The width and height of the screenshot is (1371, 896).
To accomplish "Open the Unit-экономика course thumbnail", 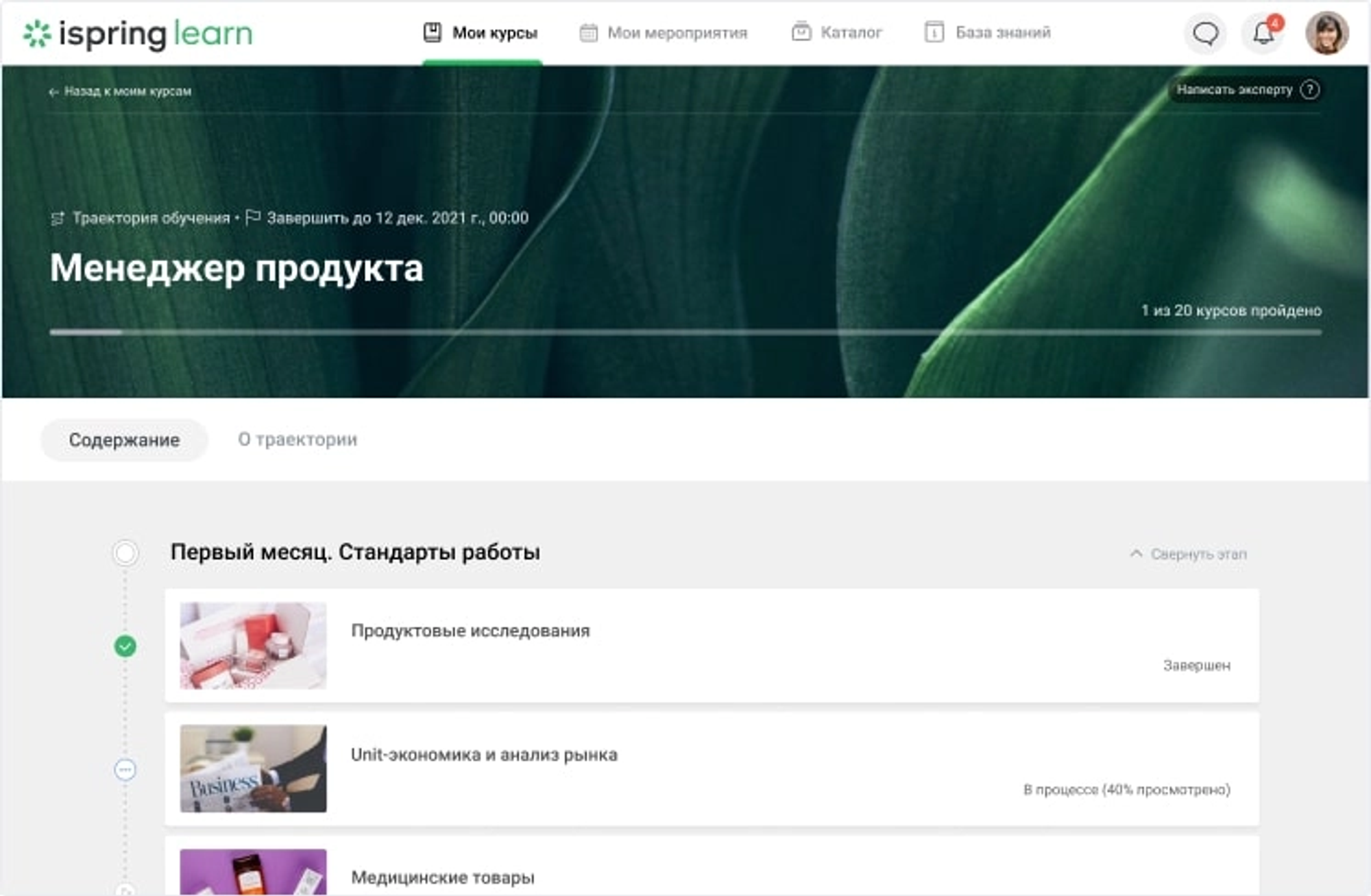I will click(254, 768).
